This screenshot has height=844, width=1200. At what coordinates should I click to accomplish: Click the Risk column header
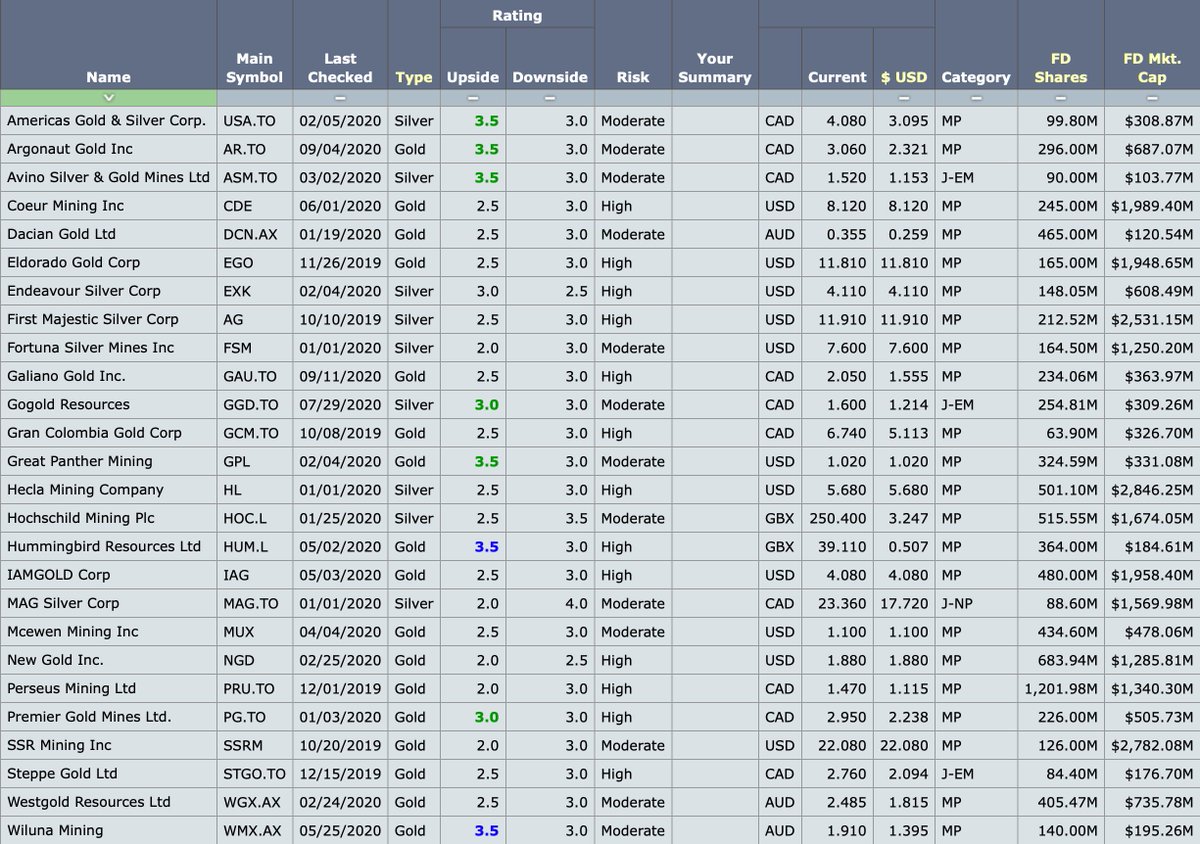[x=633, y=77]
